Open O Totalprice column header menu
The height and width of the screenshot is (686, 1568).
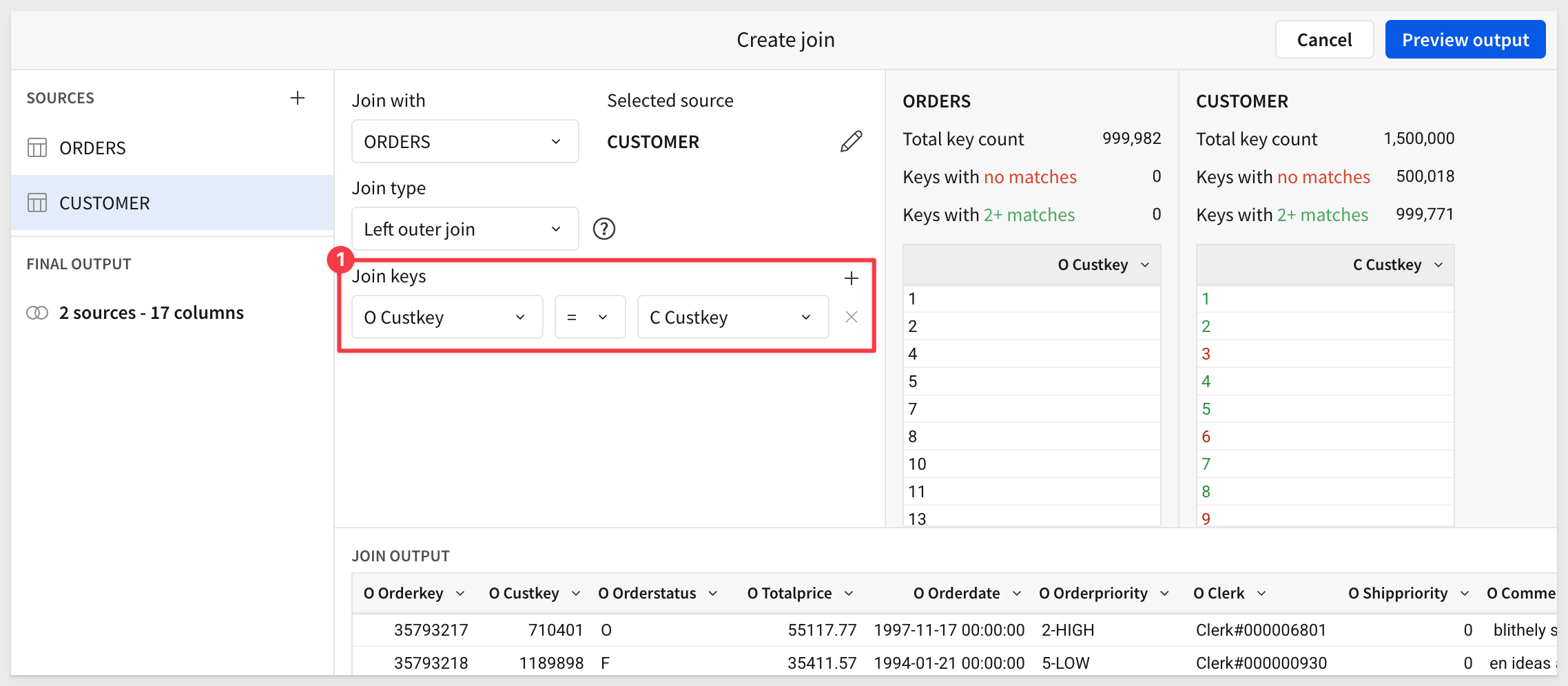click(849, 594)
